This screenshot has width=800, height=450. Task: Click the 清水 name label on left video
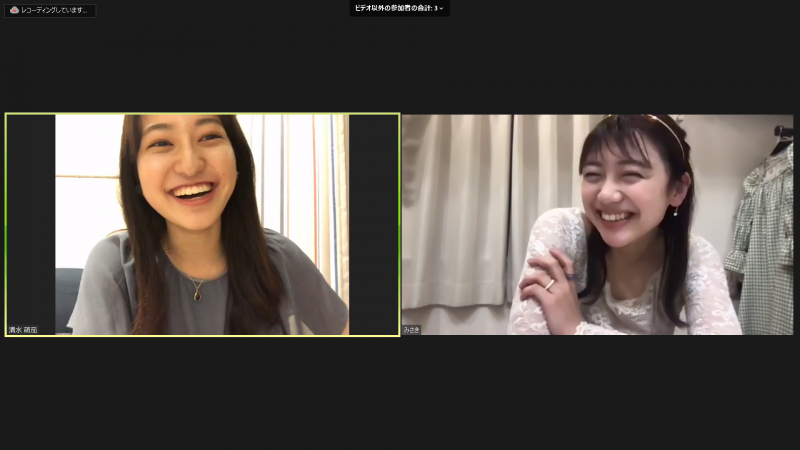coord(23,330)
